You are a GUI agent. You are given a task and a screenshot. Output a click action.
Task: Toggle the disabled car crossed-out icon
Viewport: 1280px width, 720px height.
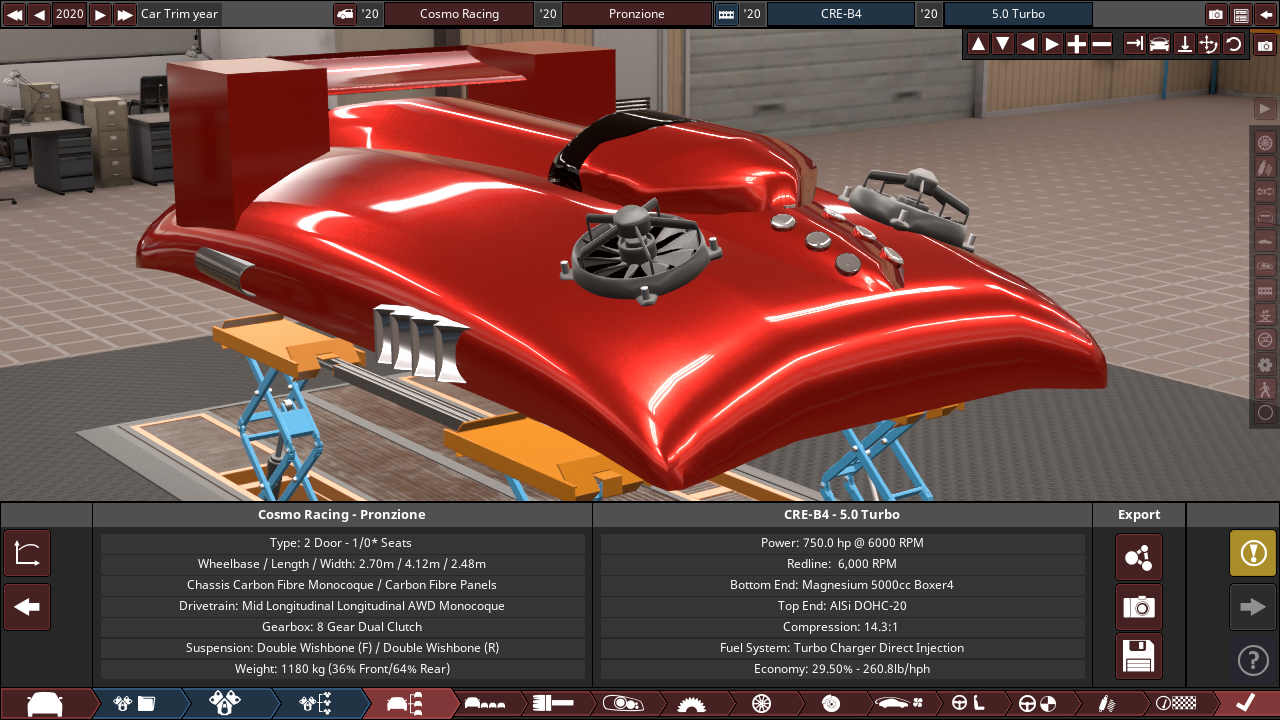1265,339
